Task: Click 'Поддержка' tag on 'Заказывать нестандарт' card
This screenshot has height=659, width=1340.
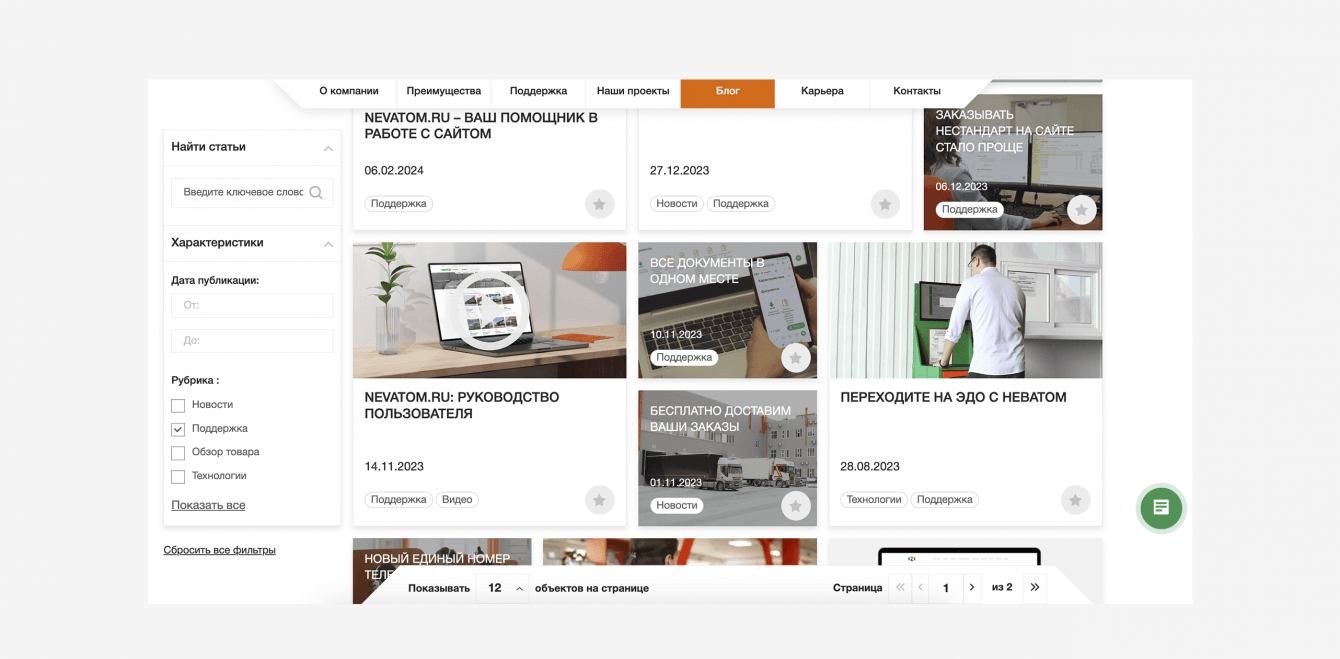Action: pos(970,210)
